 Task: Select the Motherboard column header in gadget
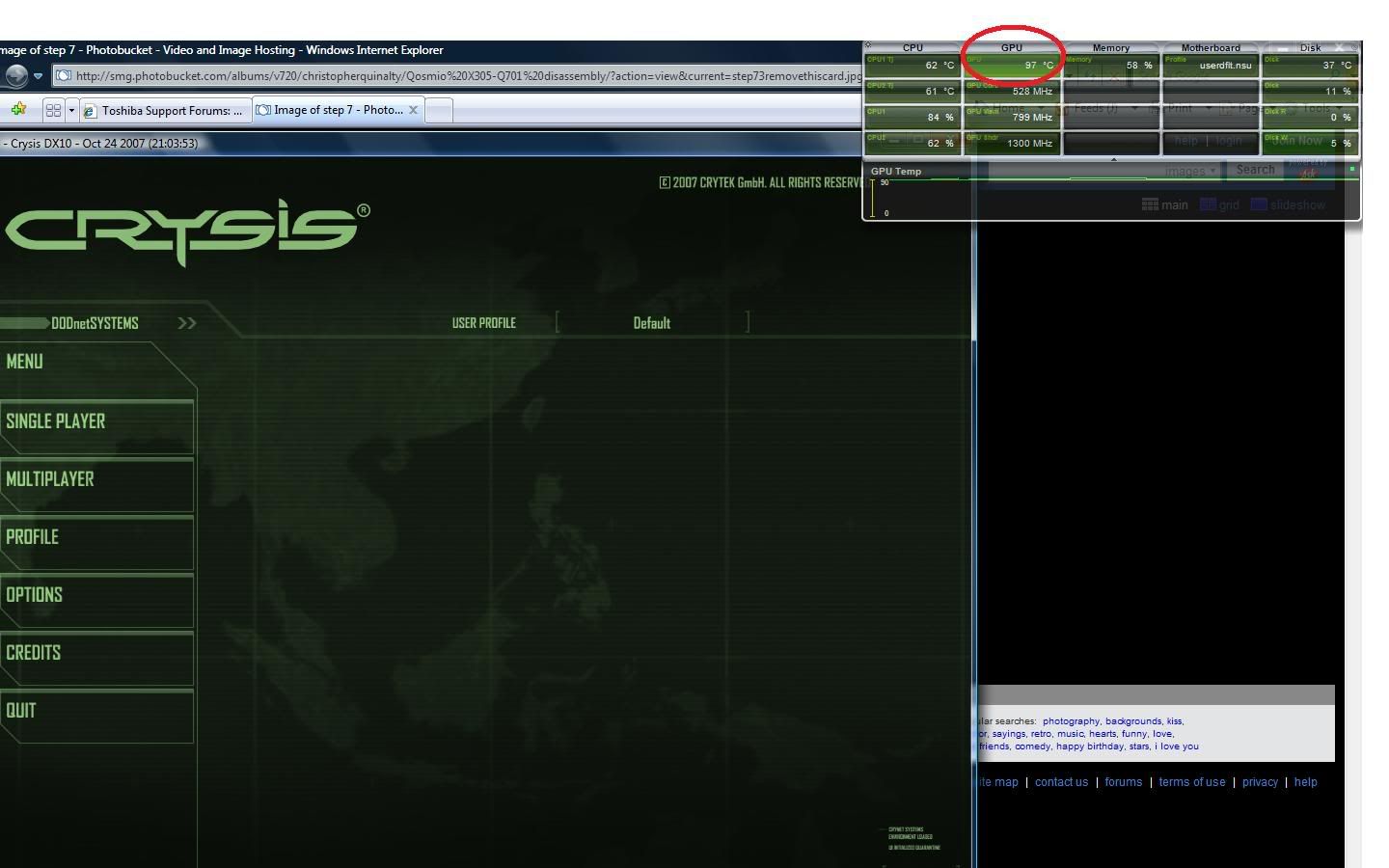coord(1211,47)
